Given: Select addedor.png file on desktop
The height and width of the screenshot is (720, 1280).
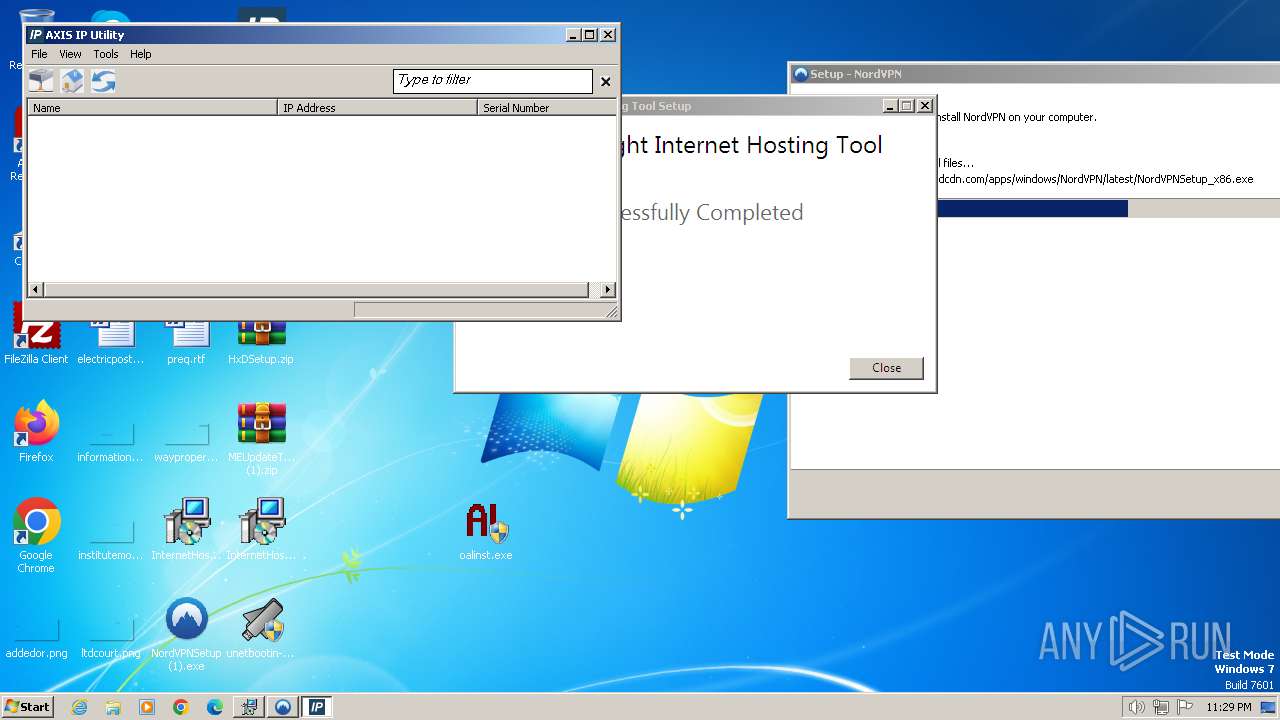Looking at the screenshot, I should tap(36, 638).
